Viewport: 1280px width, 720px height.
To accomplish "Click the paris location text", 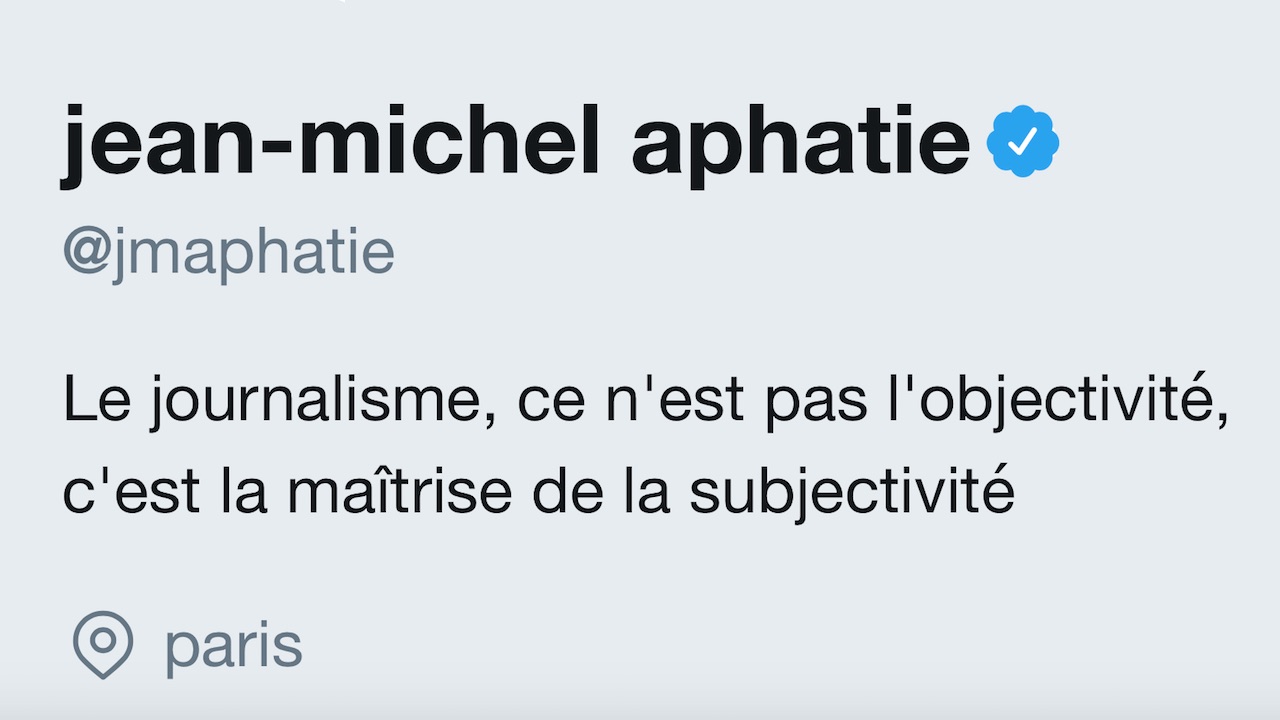I will (x=233, y=647).
